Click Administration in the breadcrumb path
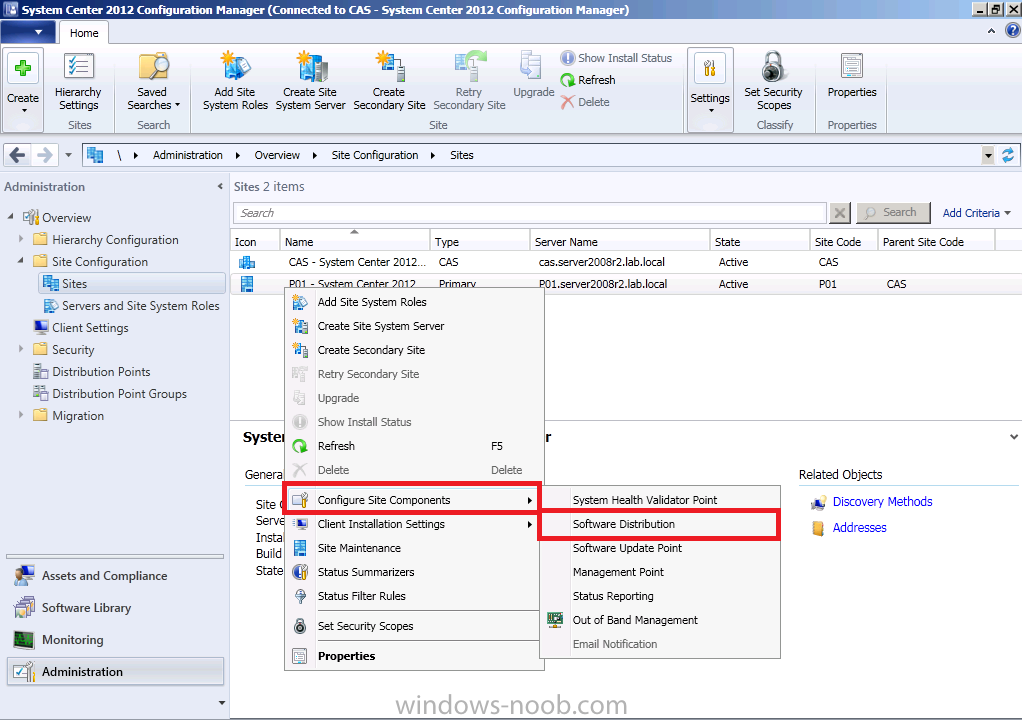Viewport: 1022px width, 720px height. click(x=188, y=155)
